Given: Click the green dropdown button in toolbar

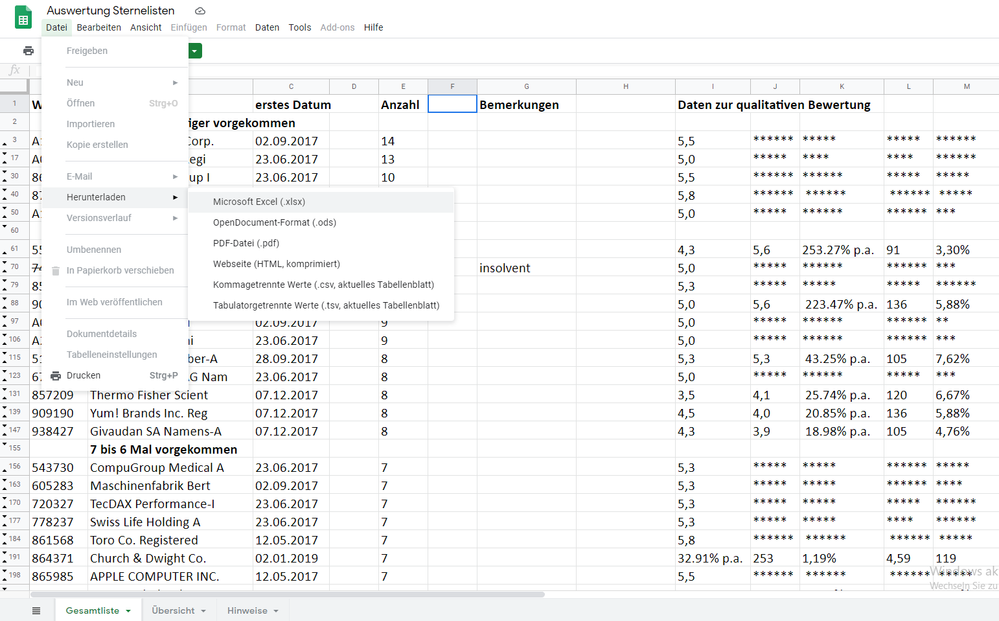Looking at the screenshot, I should 194,51.
